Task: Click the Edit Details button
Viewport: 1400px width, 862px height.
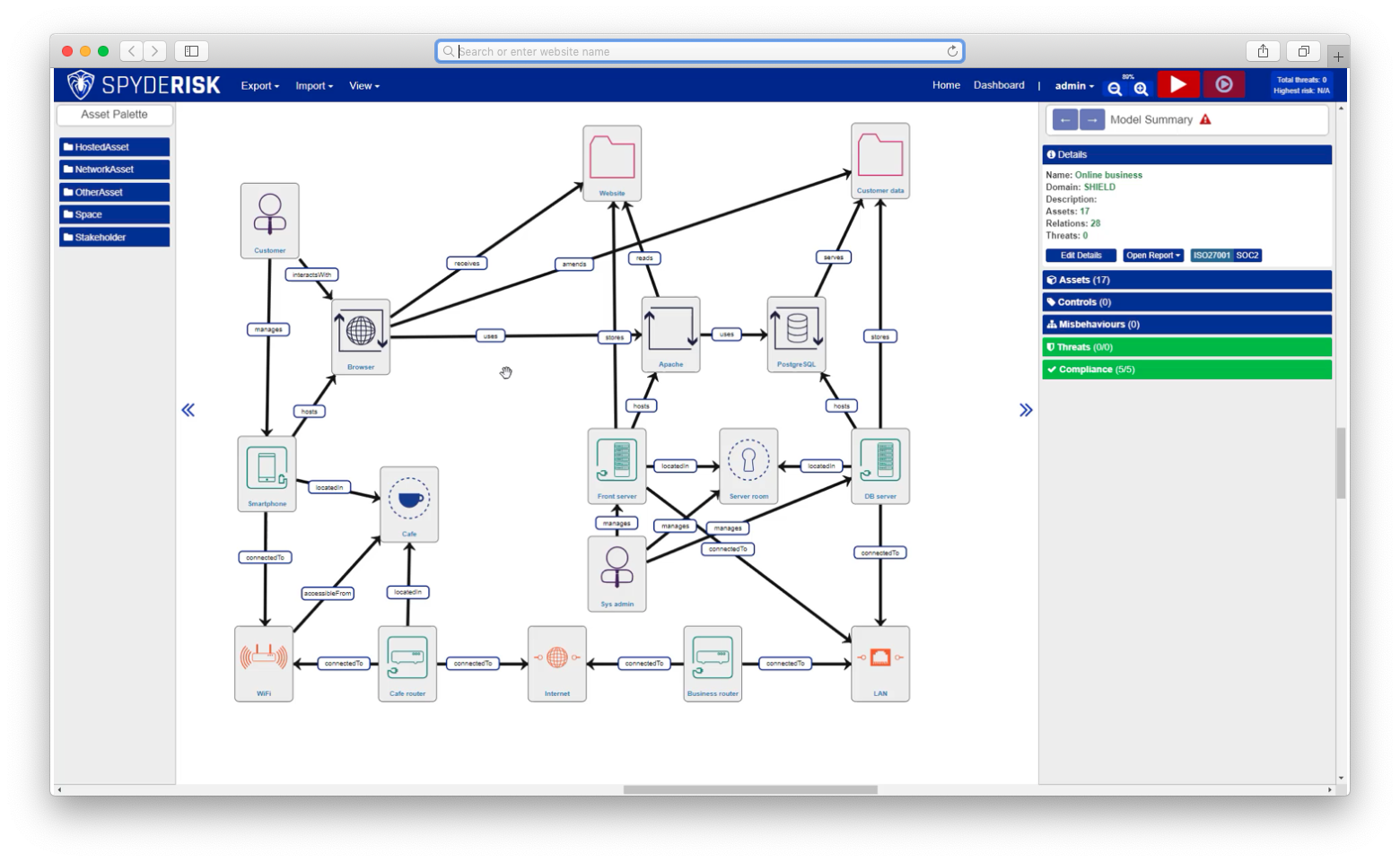Action: pos(1081,256)
